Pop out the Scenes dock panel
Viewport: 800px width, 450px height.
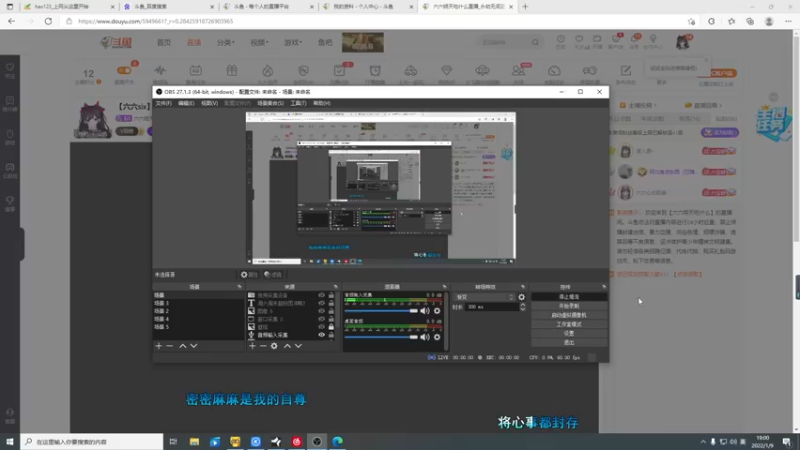pos(239,287)
